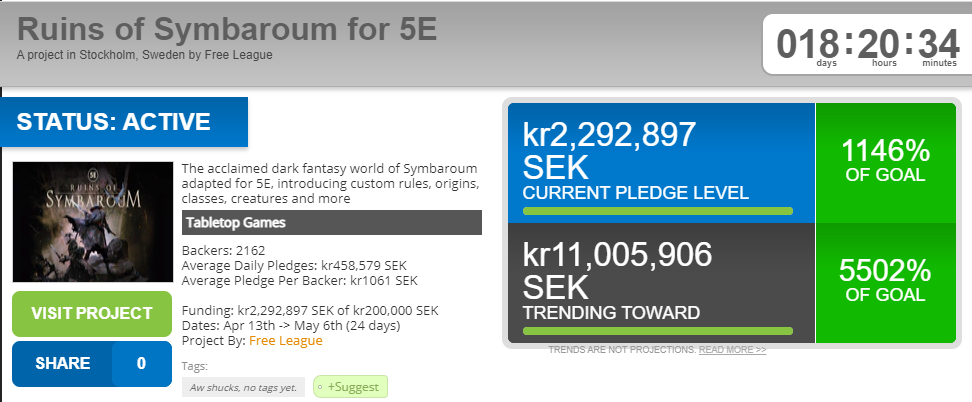This screenshot has height=402, width=972.
Task: Click the current pledge progress bar
Action: click(657, 211)
